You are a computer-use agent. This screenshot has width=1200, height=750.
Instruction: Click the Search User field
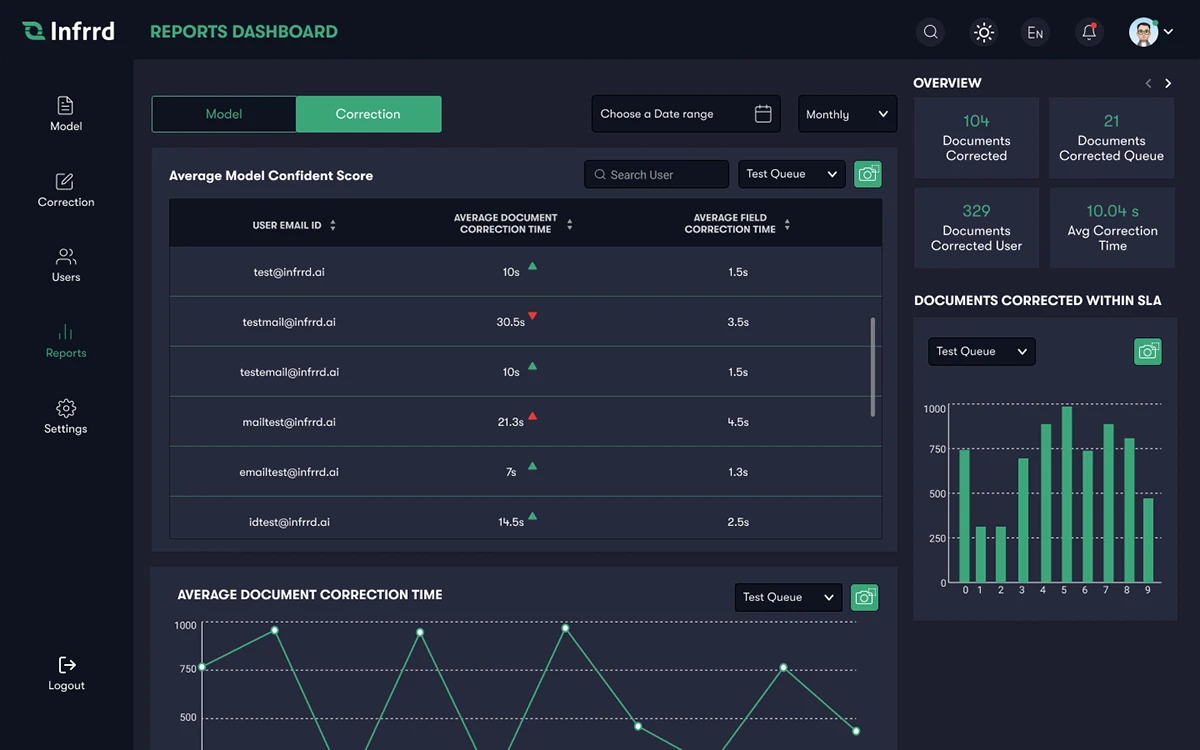(656, 174)
